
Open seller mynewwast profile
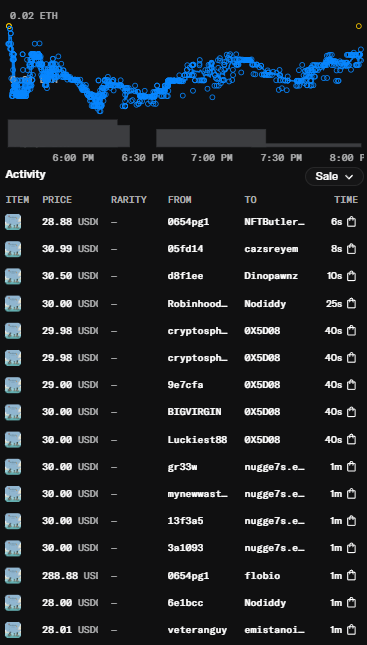point(198,494)
